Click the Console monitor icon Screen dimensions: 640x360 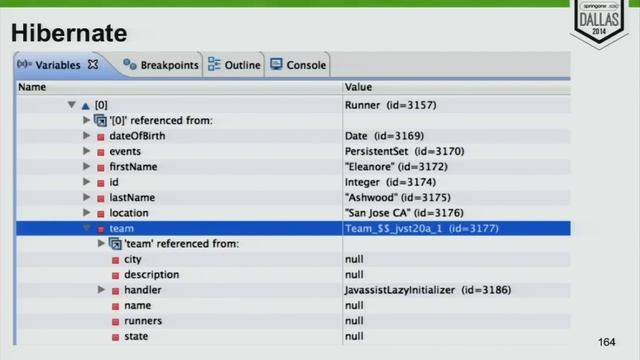276,64
